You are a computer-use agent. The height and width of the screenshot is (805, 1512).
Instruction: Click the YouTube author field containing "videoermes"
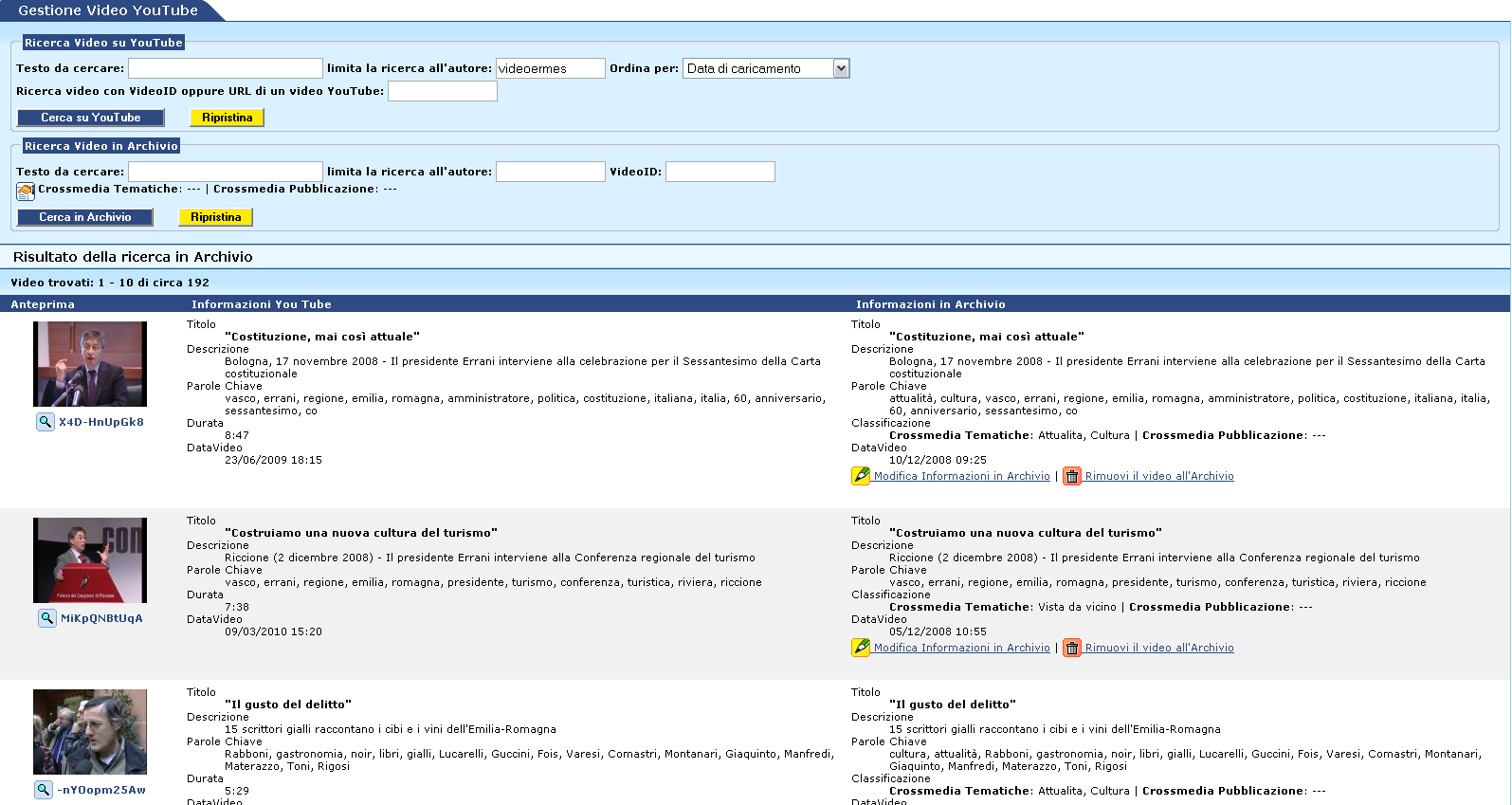tap(551, 68)
